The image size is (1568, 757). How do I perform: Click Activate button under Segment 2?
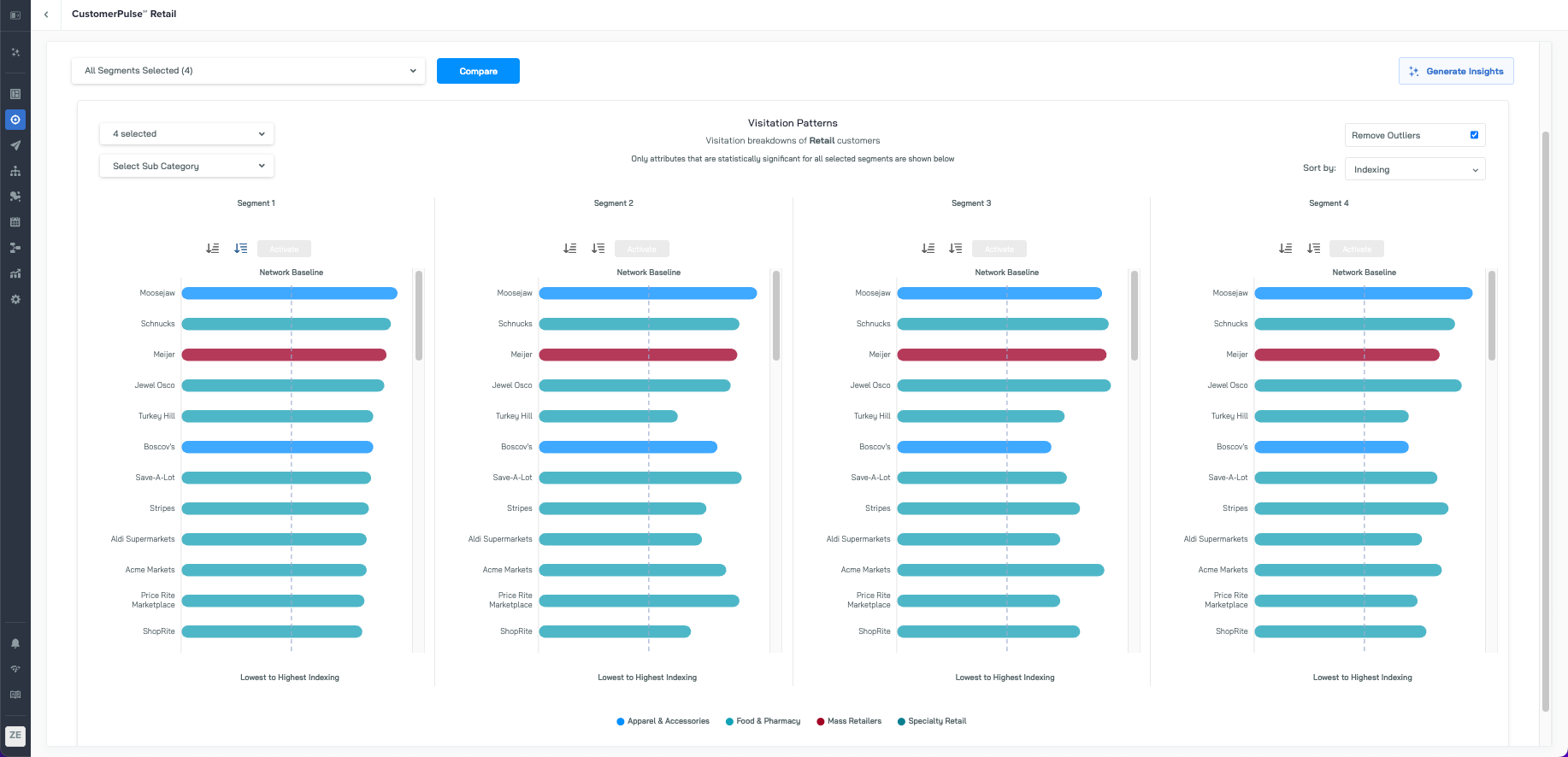[x=642, y=249]
